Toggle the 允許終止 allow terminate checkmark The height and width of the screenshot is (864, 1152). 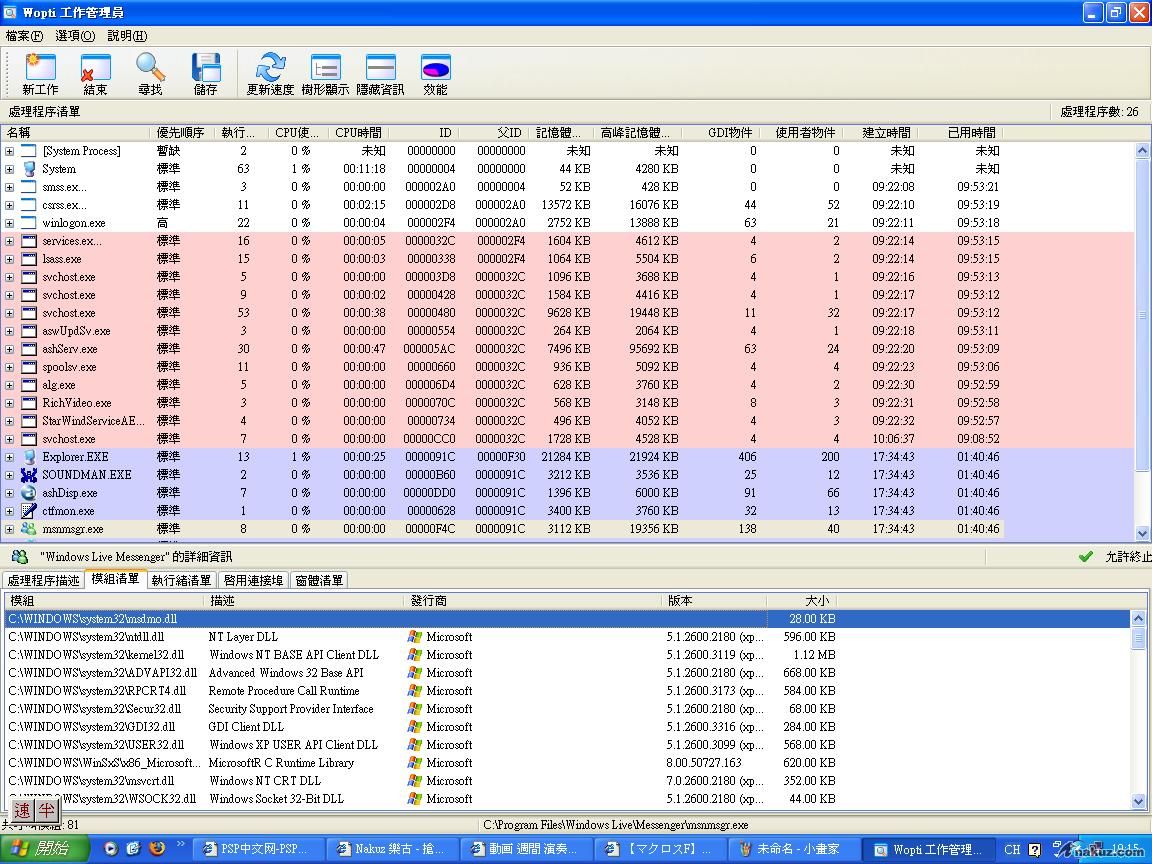click(1085, 556)
